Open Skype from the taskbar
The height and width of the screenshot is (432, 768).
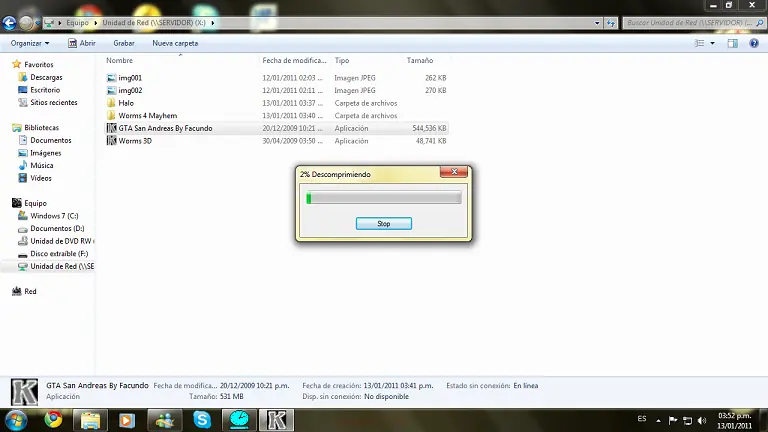[x=202, y=420]
